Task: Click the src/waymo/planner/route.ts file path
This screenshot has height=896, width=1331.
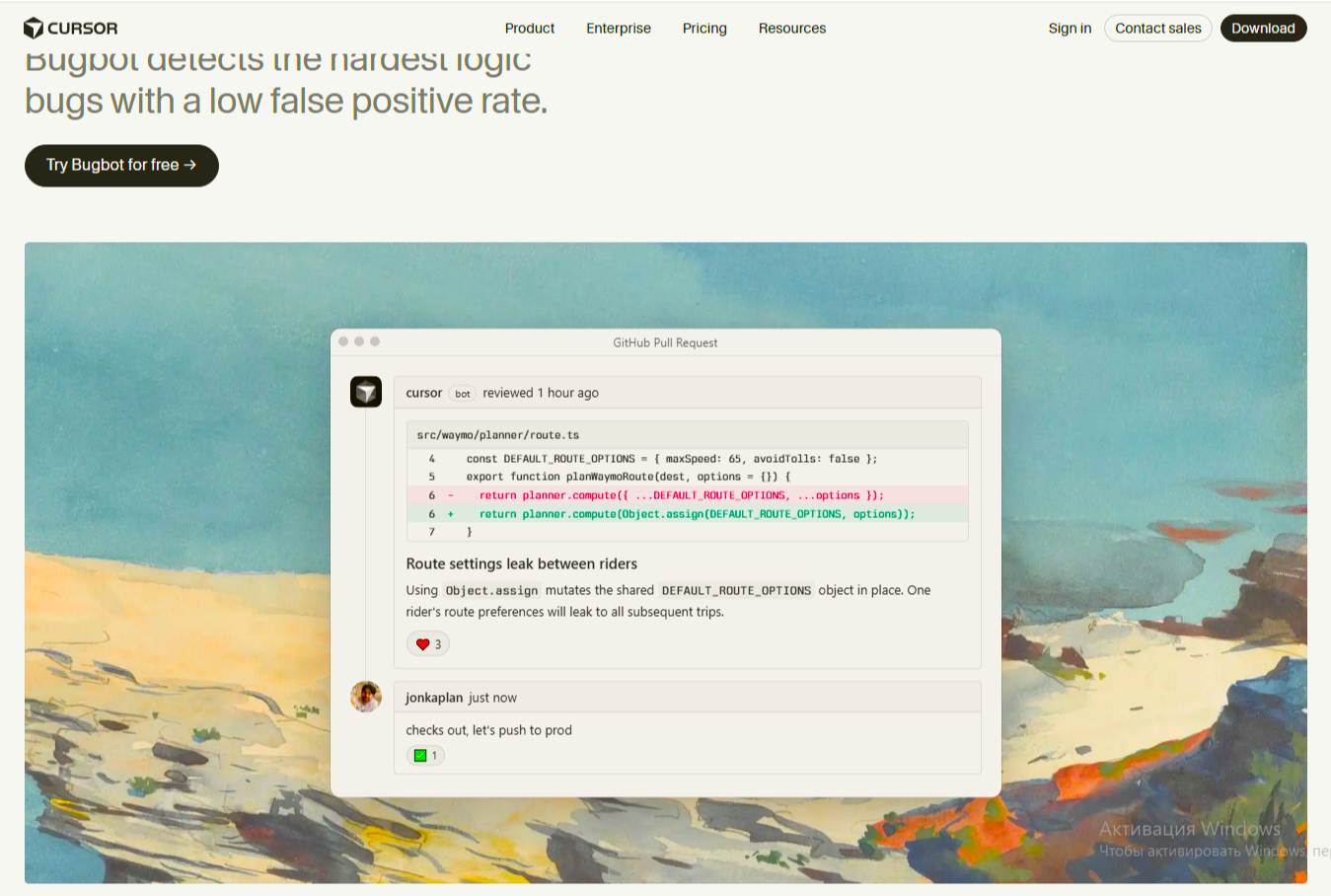Action: click(x=497, y=435)
